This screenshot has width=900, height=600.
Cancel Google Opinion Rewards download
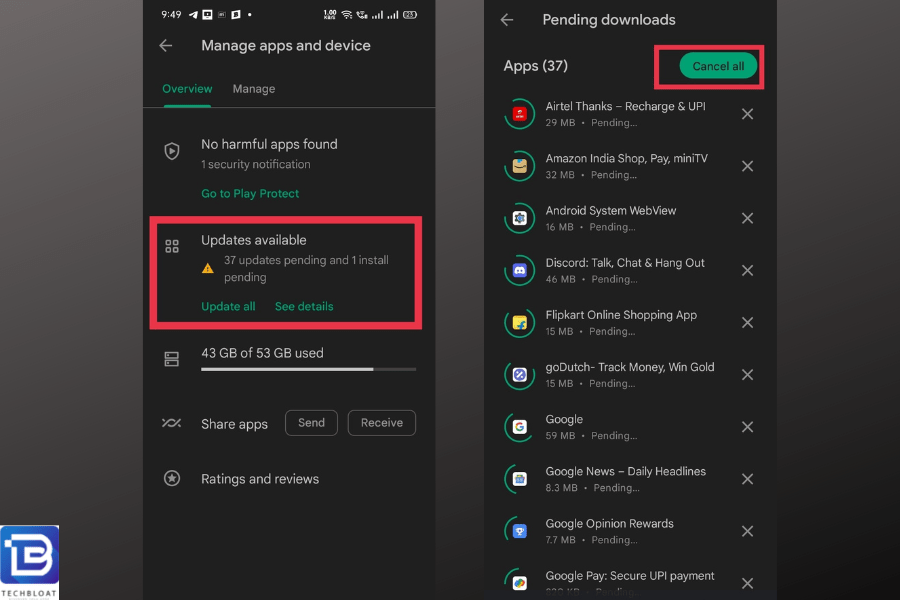[747, 531]
